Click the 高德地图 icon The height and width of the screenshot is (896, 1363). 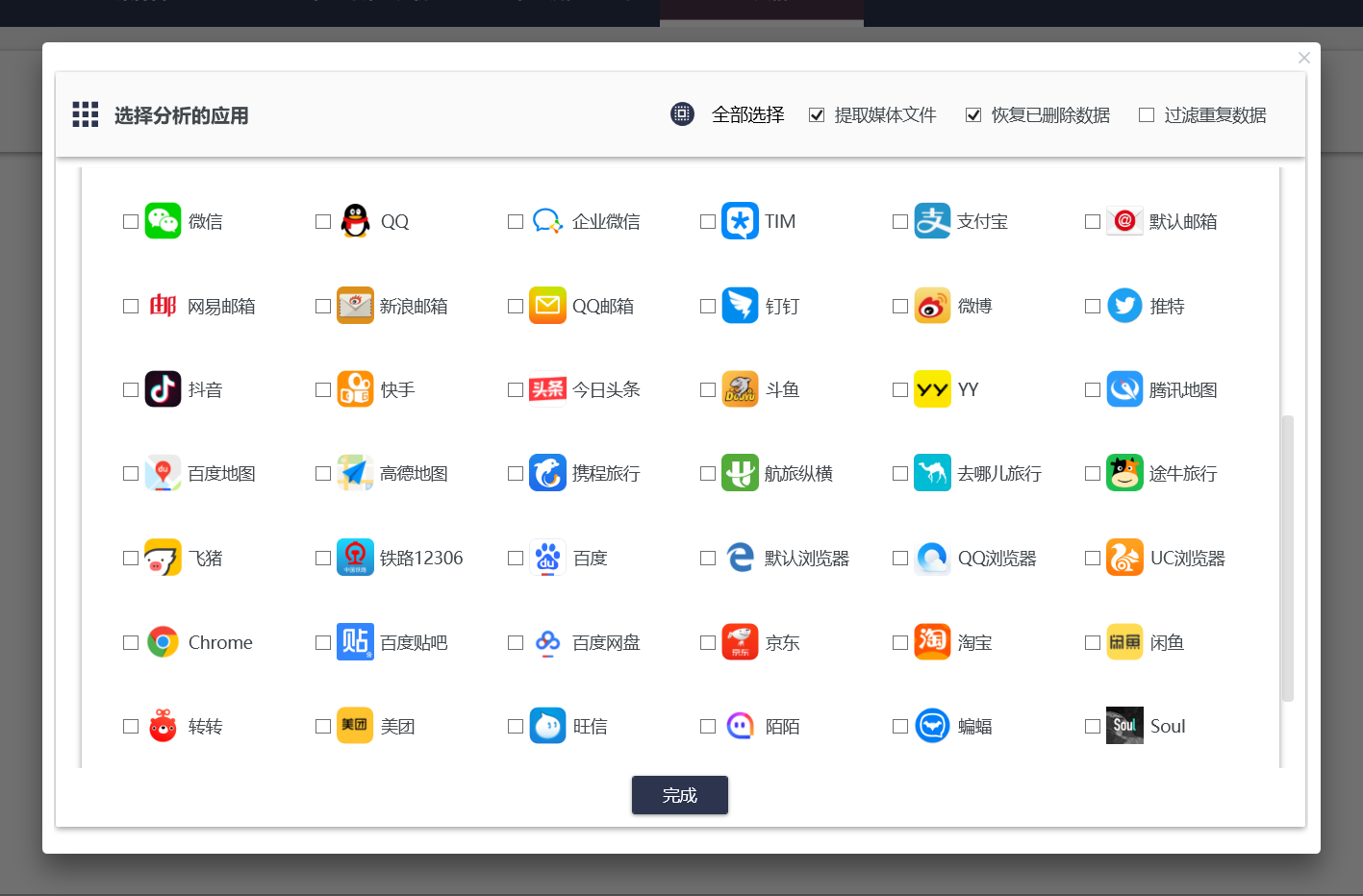[355, 473]
